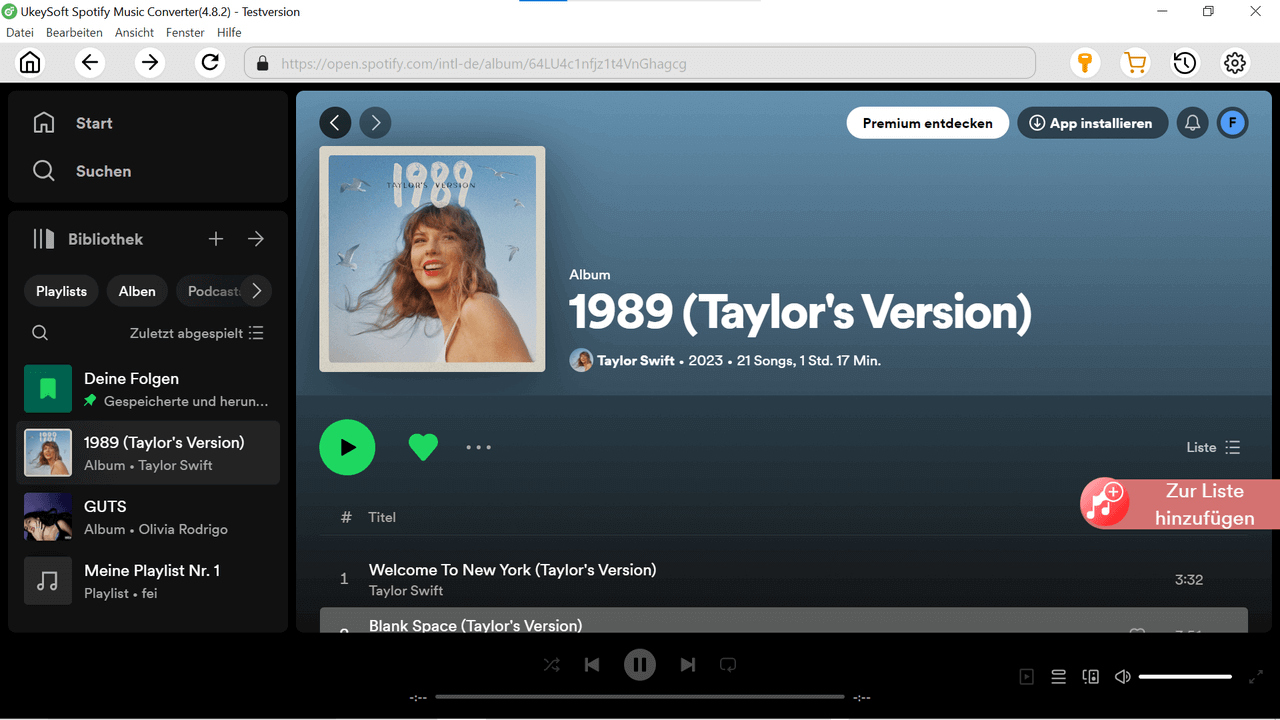This screenshot has height=720, width=1280.
Task: Filter library by Playlists chip
Action: (61, 291)
